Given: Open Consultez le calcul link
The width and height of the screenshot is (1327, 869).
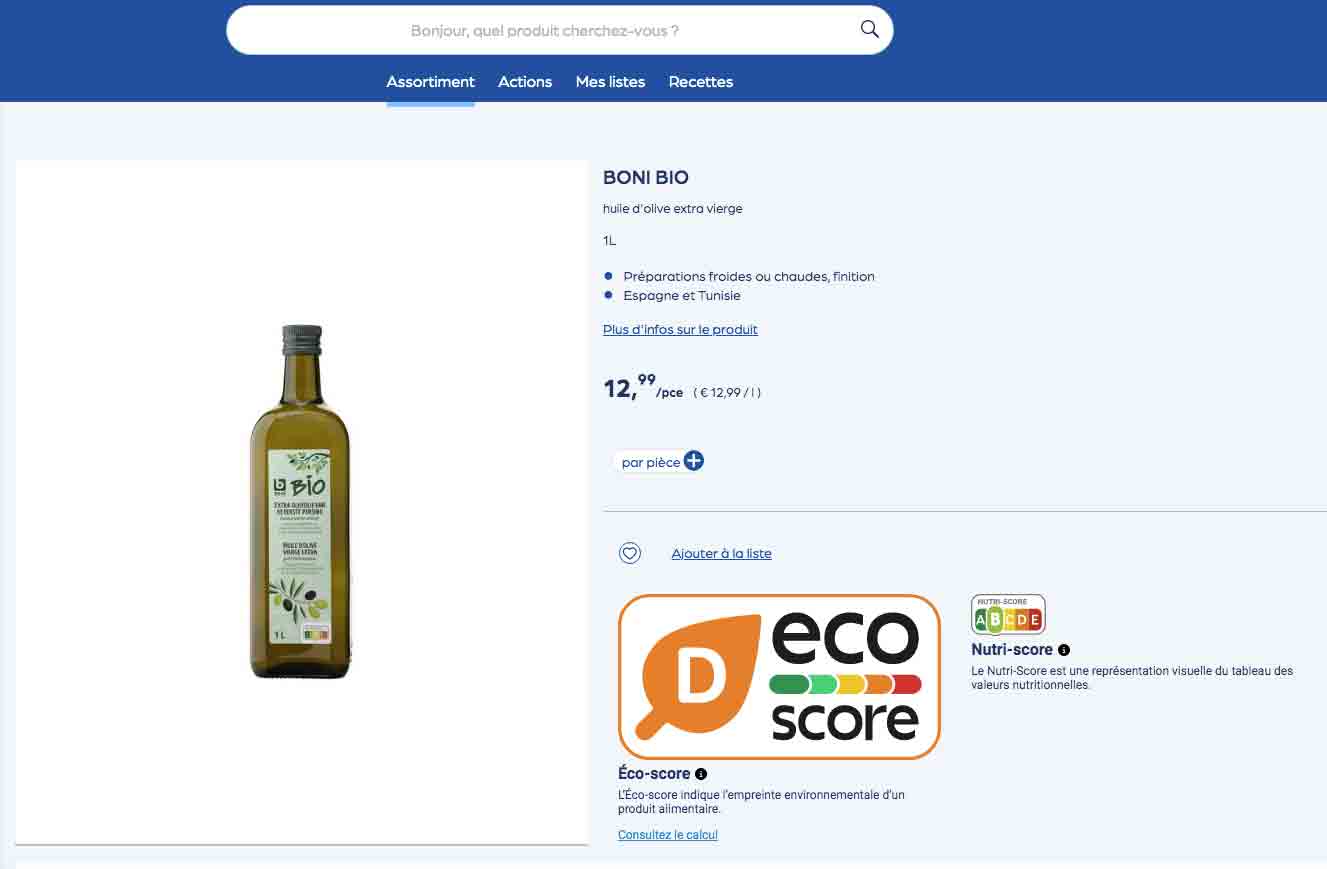Looking at the screenshot, I should (667, 835).
